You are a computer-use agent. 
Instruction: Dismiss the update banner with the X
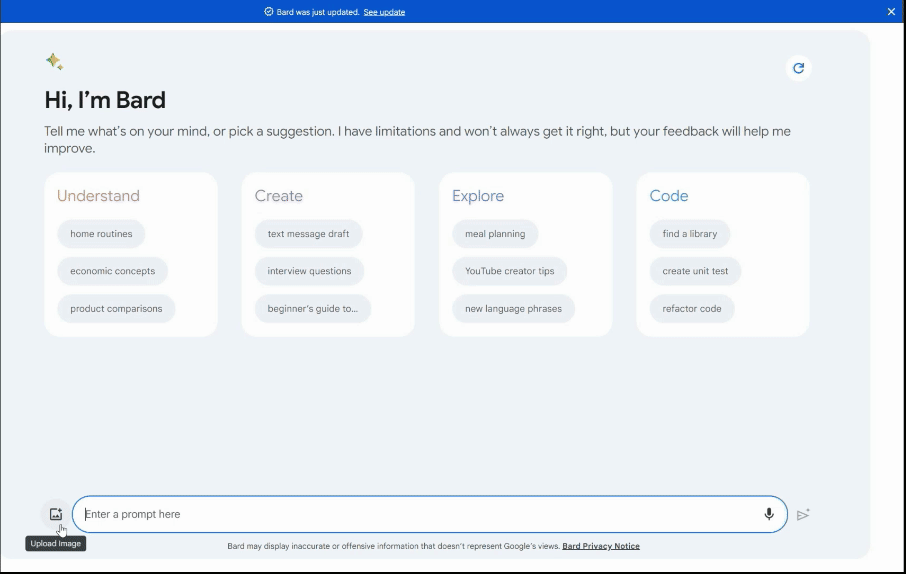891,12
